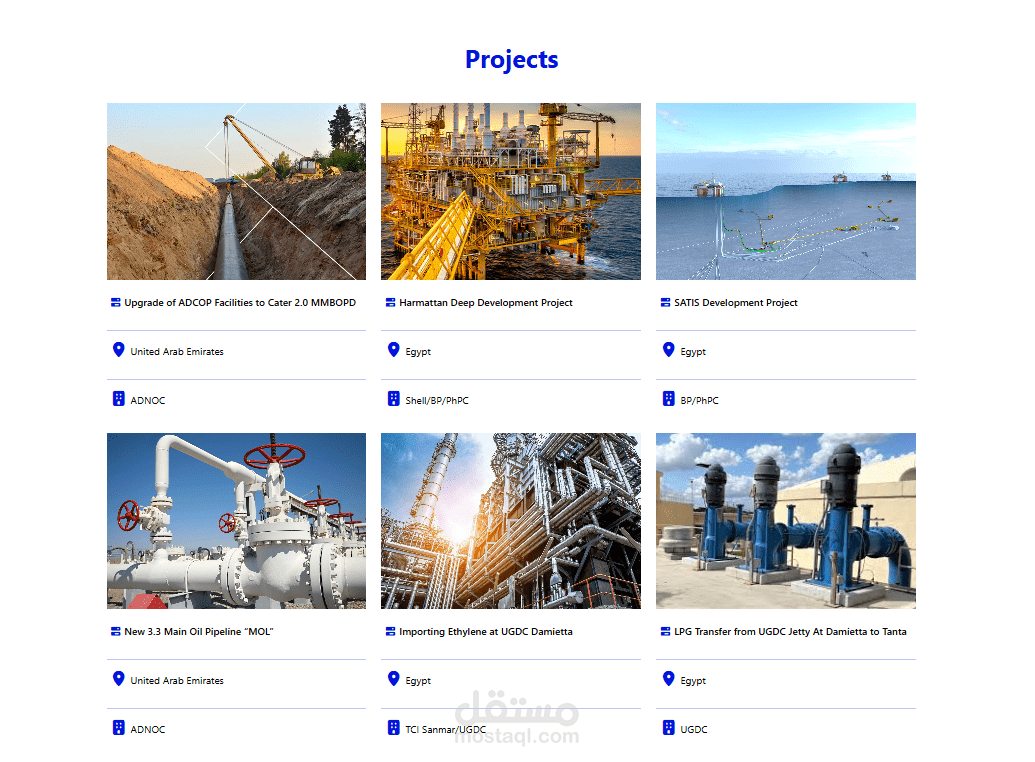
Task: Click ADNOC client text under MOL pipeline
Action: point(148,729)
